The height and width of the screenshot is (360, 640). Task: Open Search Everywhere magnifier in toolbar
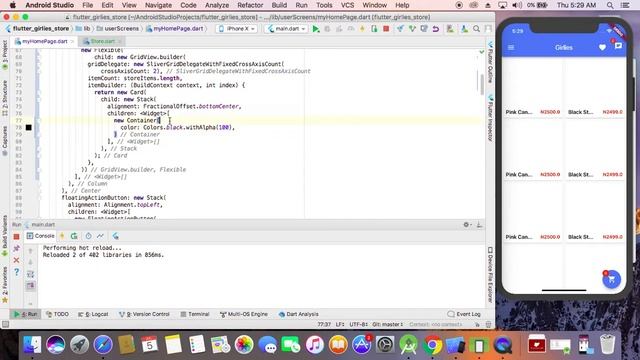[x=476, y=29]
